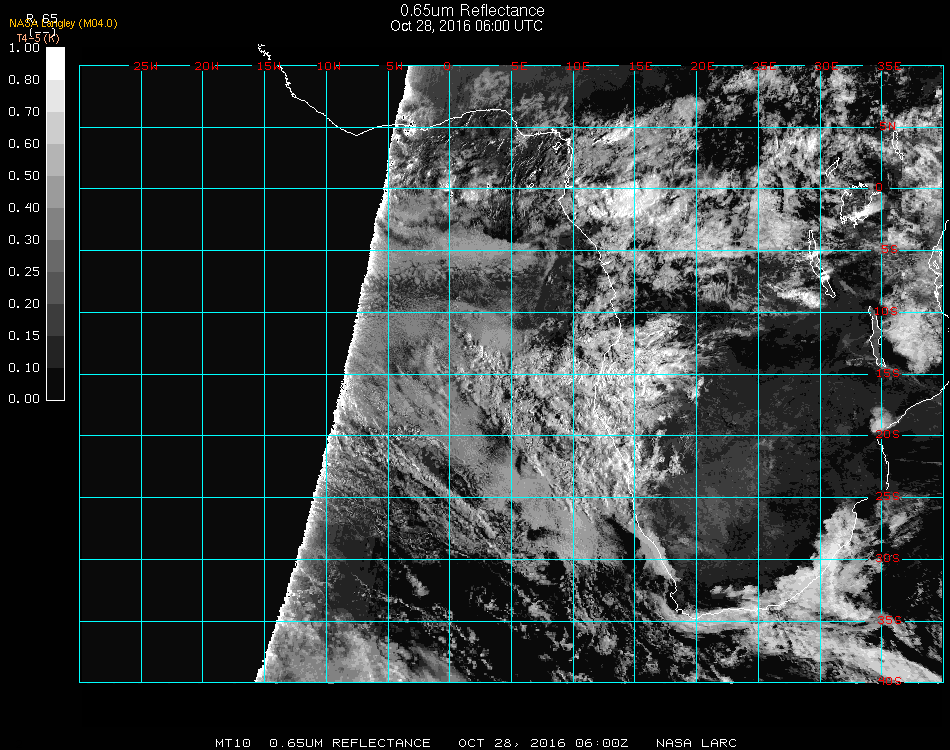This screenshot has width=950, height=750.
Task: Click the "NASA Langley (M04.0)" label
Action: pyautogui.click(x=63, y=24)
